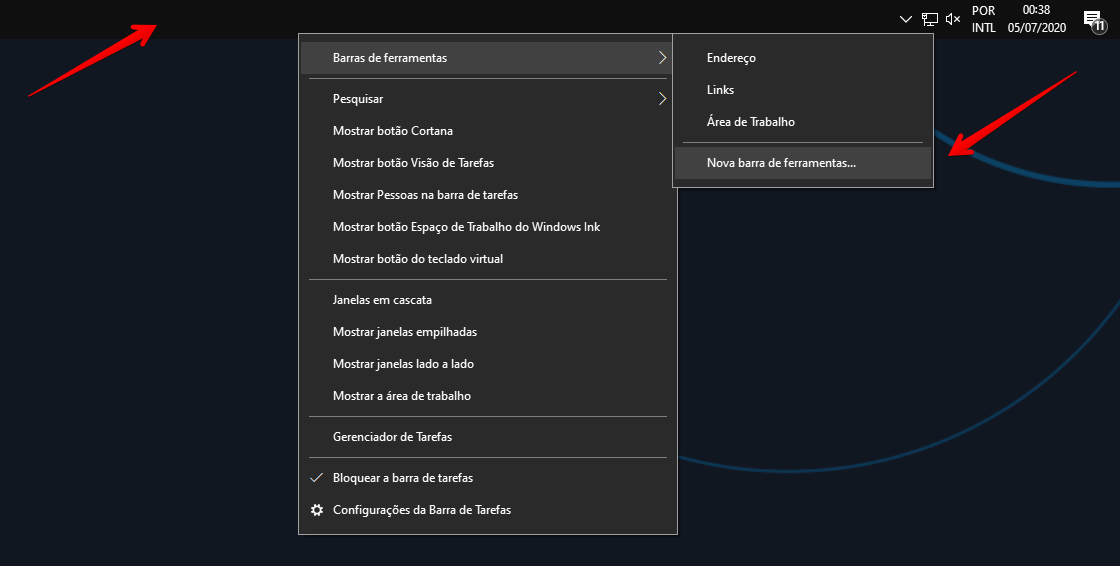The width and height of the screenshot is (1120, 566).
Task: Select Nova barra de ferramentas option
Action: pyautogui.click(x=781, y=163)
